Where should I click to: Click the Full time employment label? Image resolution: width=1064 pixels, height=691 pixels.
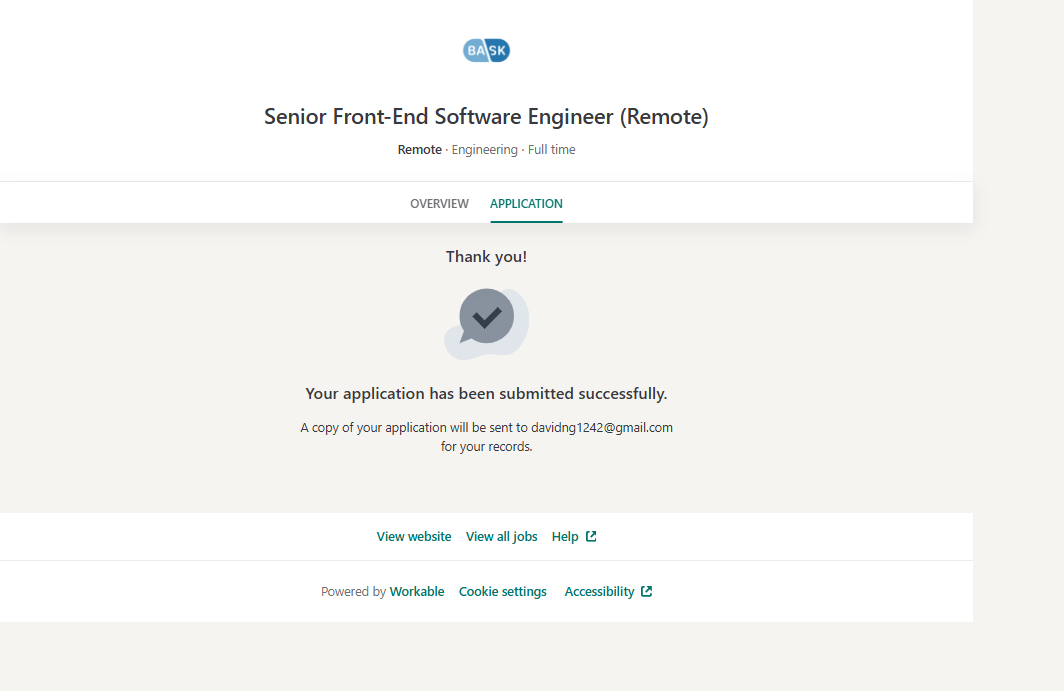(552, 150)
